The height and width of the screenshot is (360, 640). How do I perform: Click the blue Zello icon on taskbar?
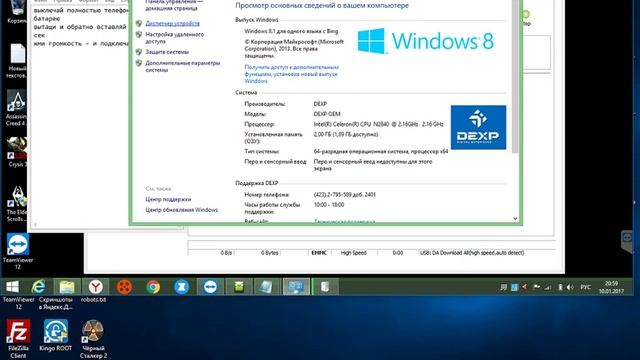[x=182, y=287]
